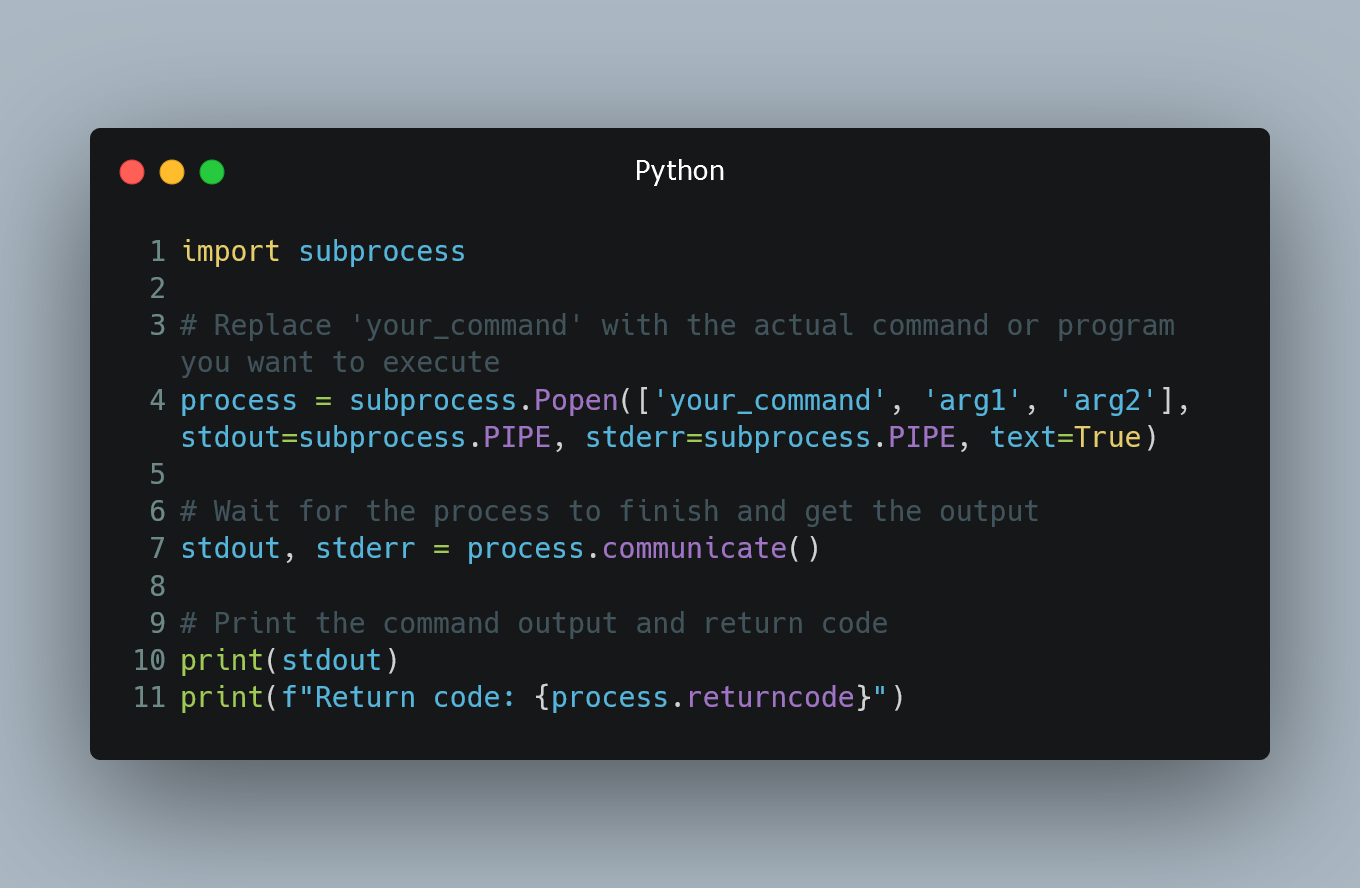
Task: Select line number 11 in the gutter
Action: click(149, 697)
